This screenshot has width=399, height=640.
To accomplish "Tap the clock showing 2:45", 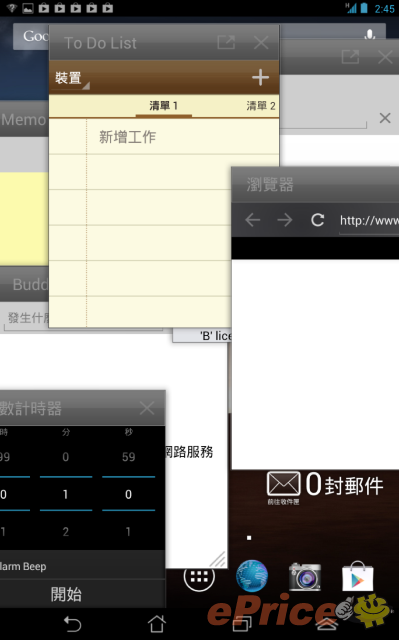I will [x=384, y=8].
